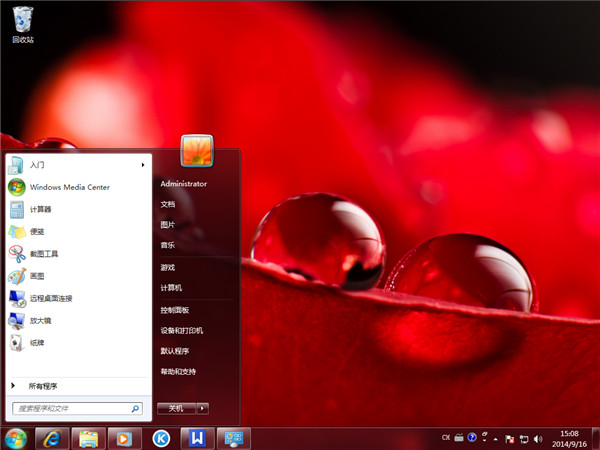Click Internet Explorer icon on taskbar
Viewport: 600px width, 450px height.
(x=50, y=438)
